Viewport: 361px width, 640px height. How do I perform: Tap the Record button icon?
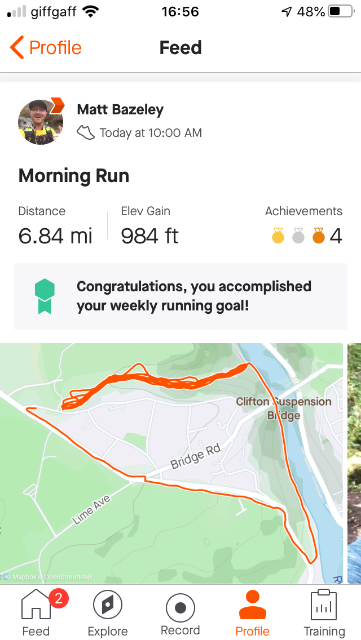click(180, 605)
